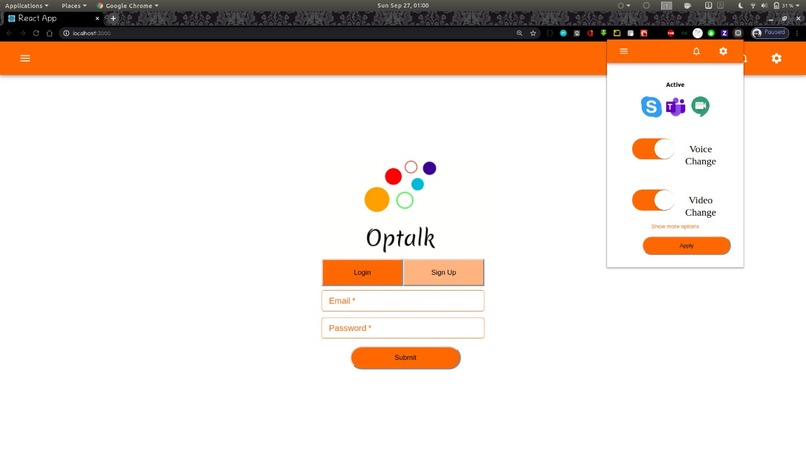Click the night light moon icon
806x453 pixels.
point(741,6)
